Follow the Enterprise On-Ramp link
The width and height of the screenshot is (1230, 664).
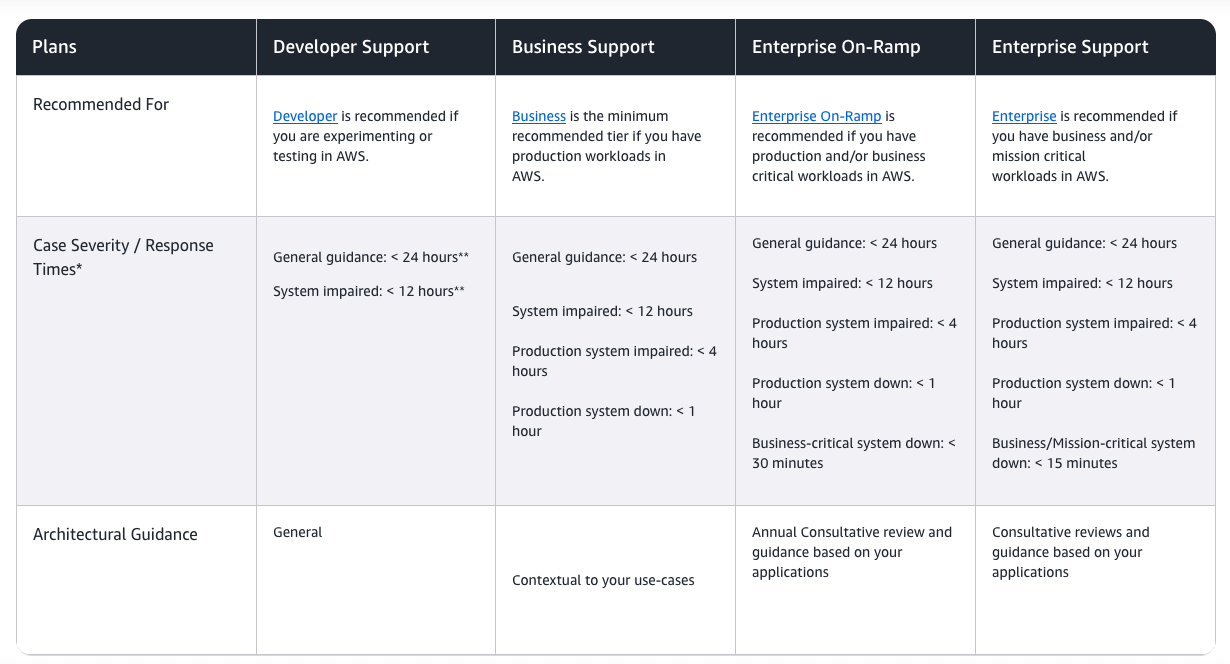tap(816, 116)
